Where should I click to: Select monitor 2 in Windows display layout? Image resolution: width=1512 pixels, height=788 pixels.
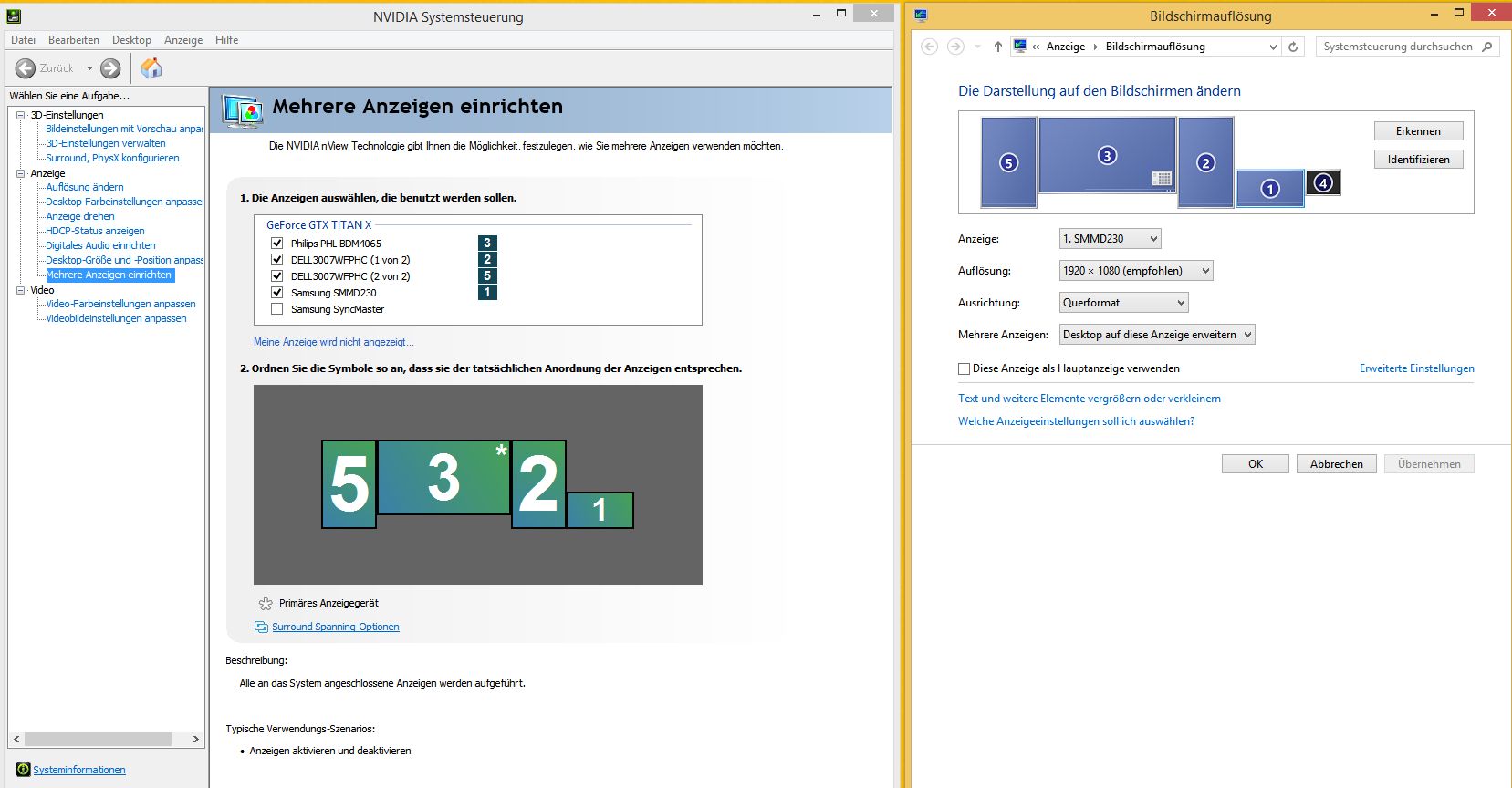coord(1205,162)
